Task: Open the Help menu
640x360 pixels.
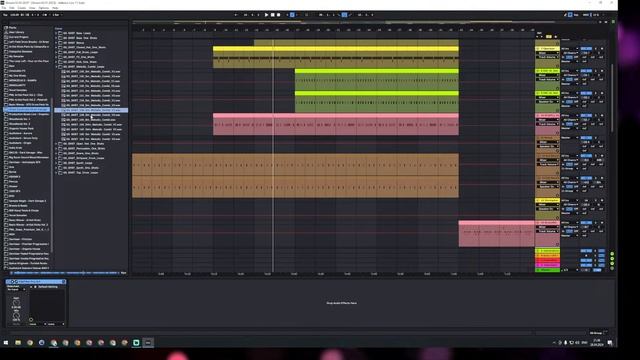Action: pyautogui.click(x=55, y=8)
